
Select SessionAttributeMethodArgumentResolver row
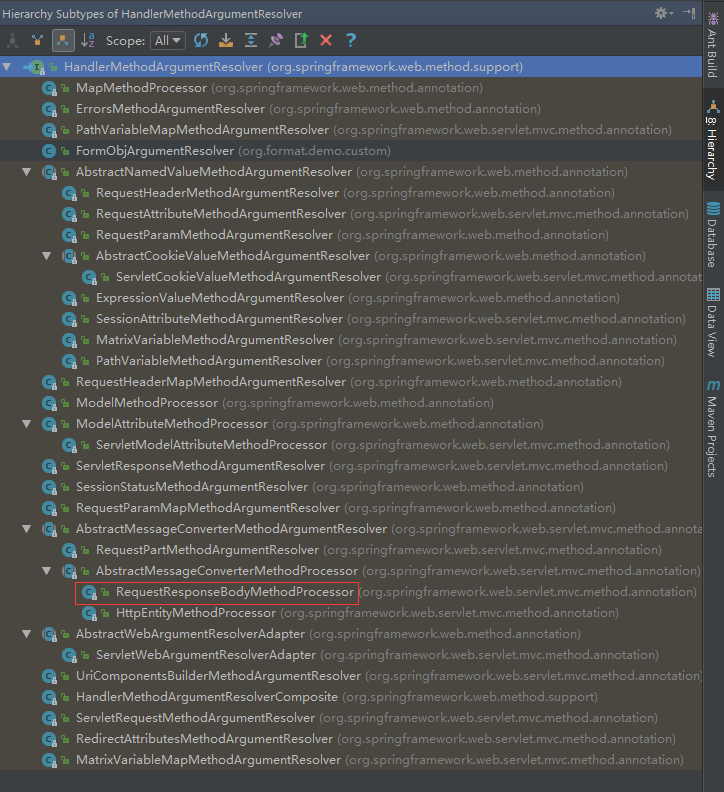pos(351,319)
